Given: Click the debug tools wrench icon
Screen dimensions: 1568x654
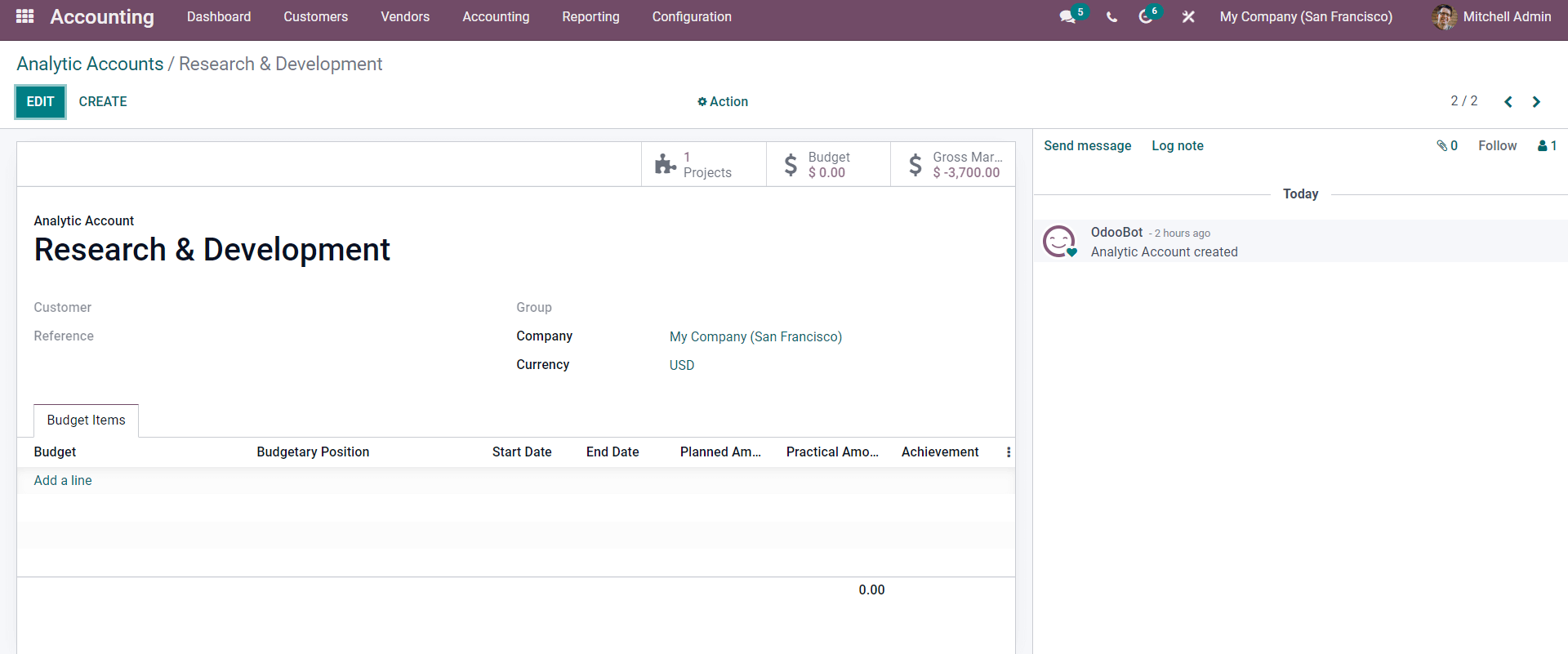Looking at the screenshot, I should pos(1188,16).
